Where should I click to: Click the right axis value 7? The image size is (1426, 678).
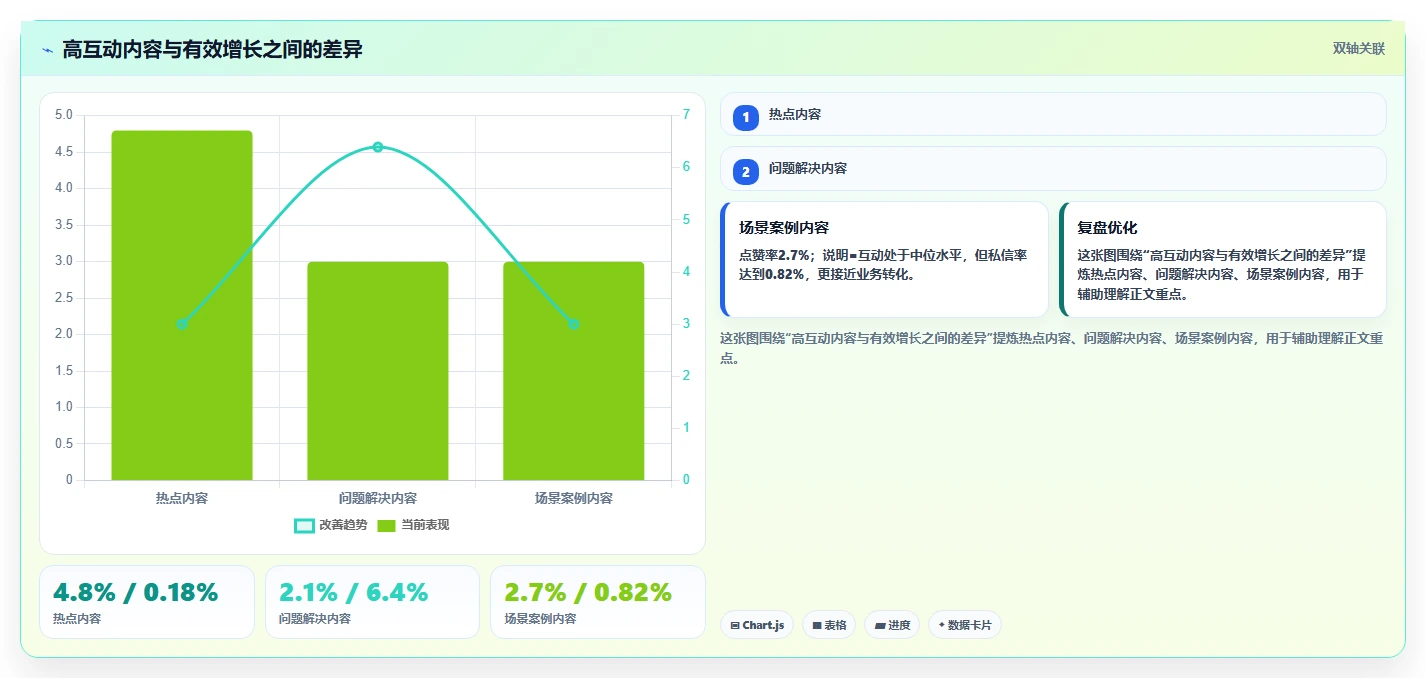[686, 115]
